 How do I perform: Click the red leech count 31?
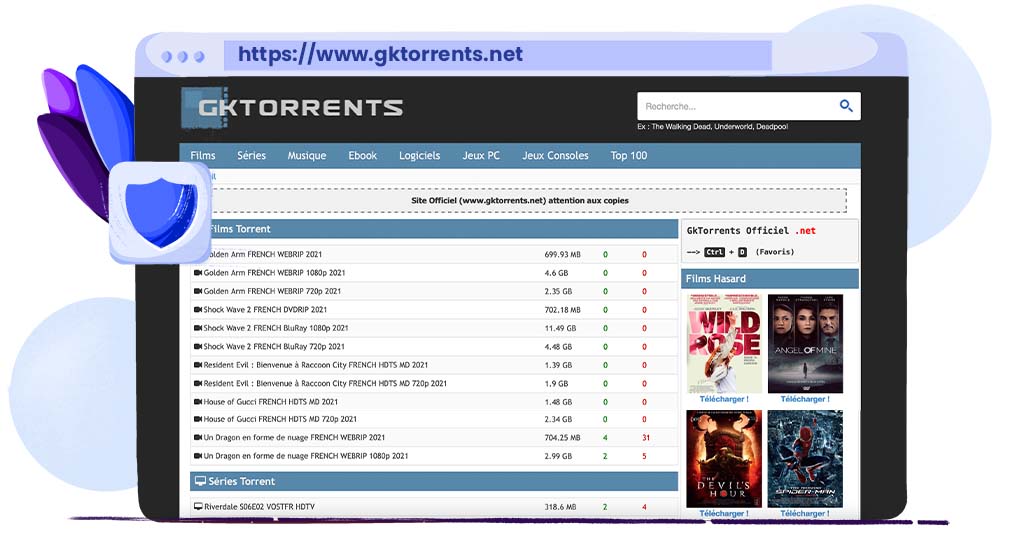click(645, 438)
